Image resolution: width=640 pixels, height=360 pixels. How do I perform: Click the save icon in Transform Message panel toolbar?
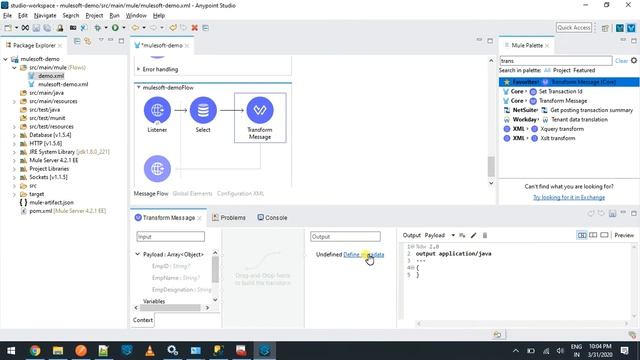tap(612, 213)
